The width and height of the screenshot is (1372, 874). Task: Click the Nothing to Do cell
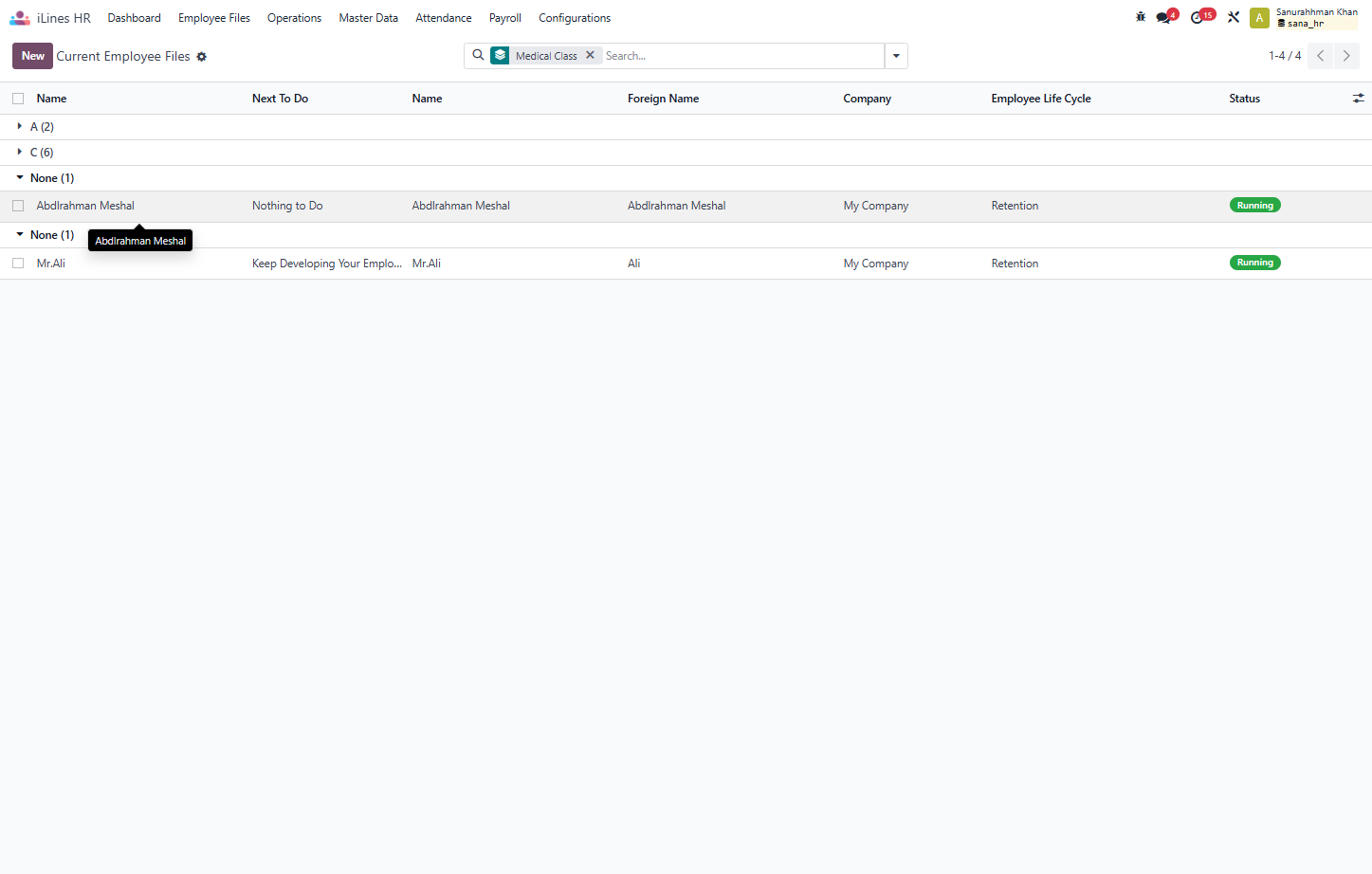[x=287, y=206]
